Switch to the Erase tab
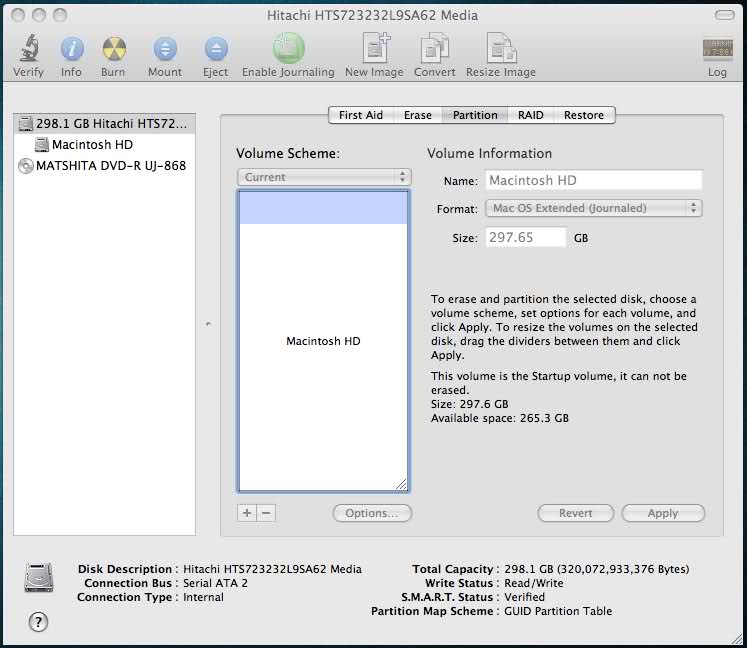This screenshot has height=648, width=747. point(418,115)
